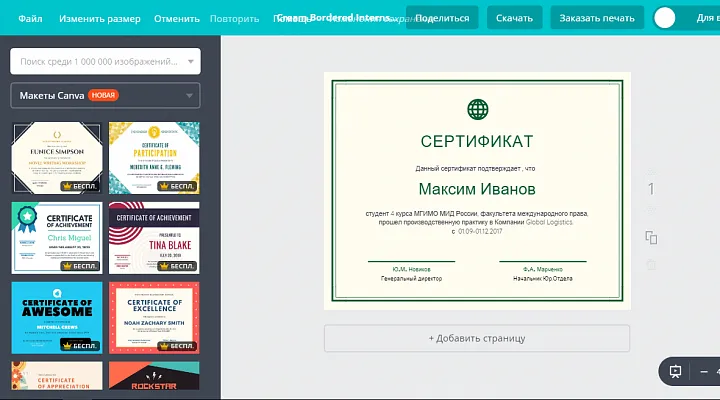
Task: Click Добавить страницу button
Action: 476,338
